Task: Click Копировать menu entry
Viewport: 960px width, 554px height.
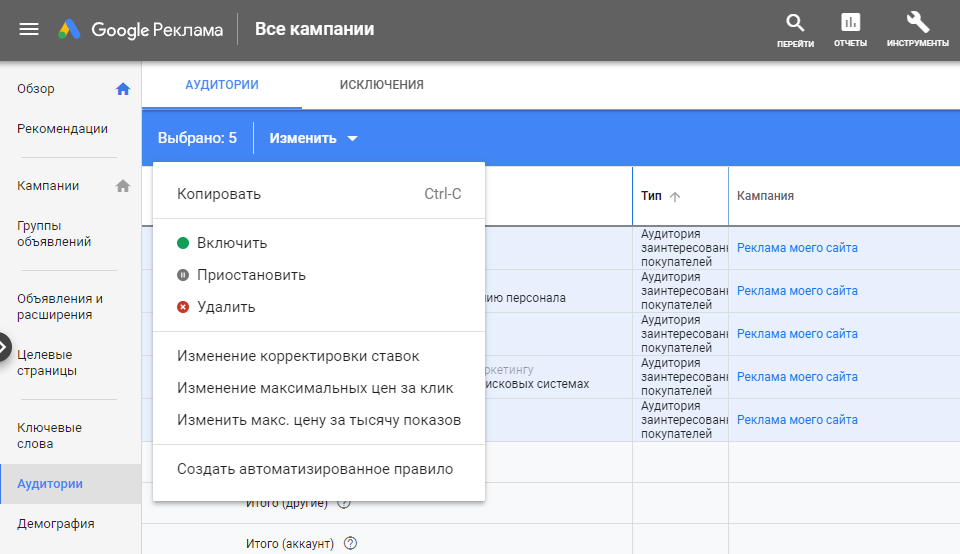Action: tap(219, 194)
